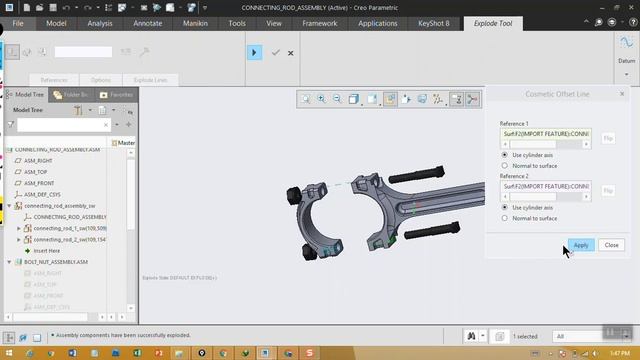Click the Reference 1 horizontal scrollbar
This screenshot has height=360, width=640.
coord(546,144)
